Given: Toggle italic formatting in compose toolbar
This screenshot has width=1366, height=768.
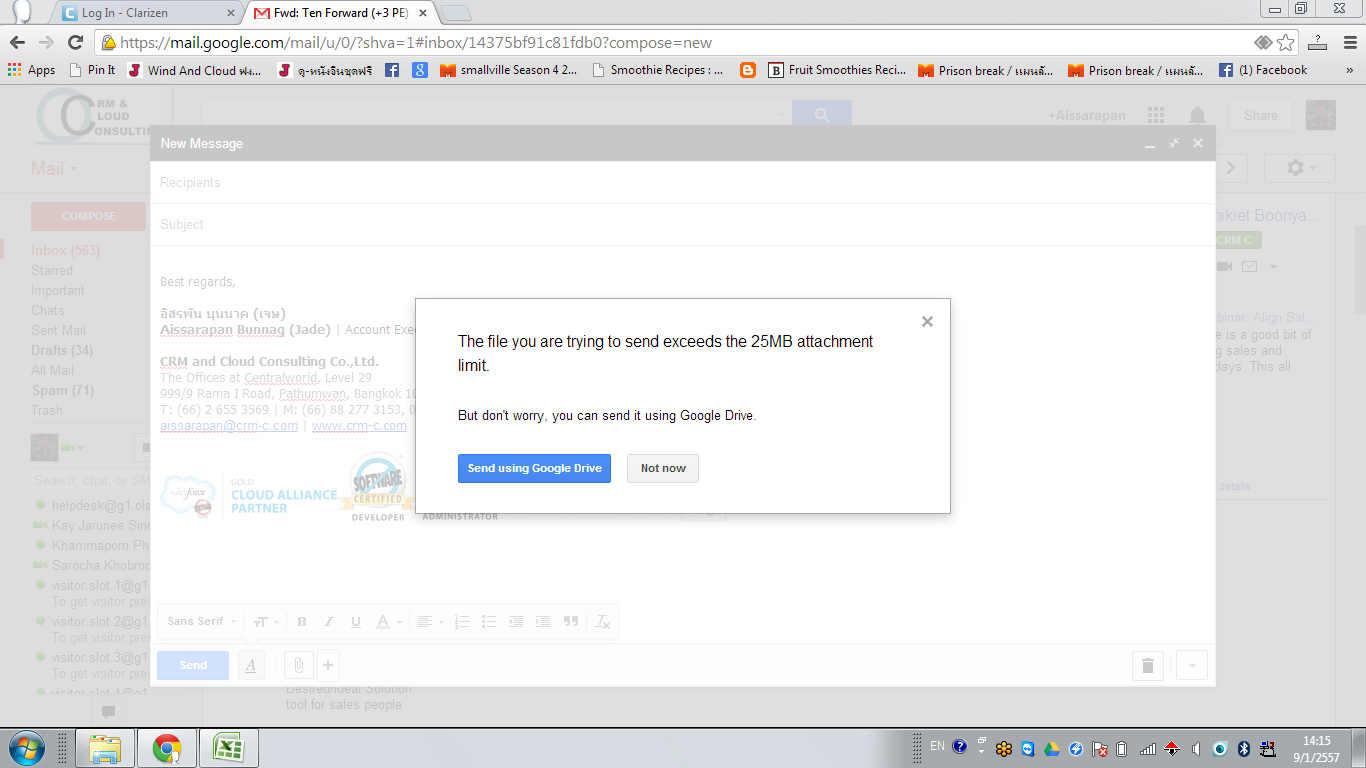Looking at the screenshot, I should click(328, 621).
